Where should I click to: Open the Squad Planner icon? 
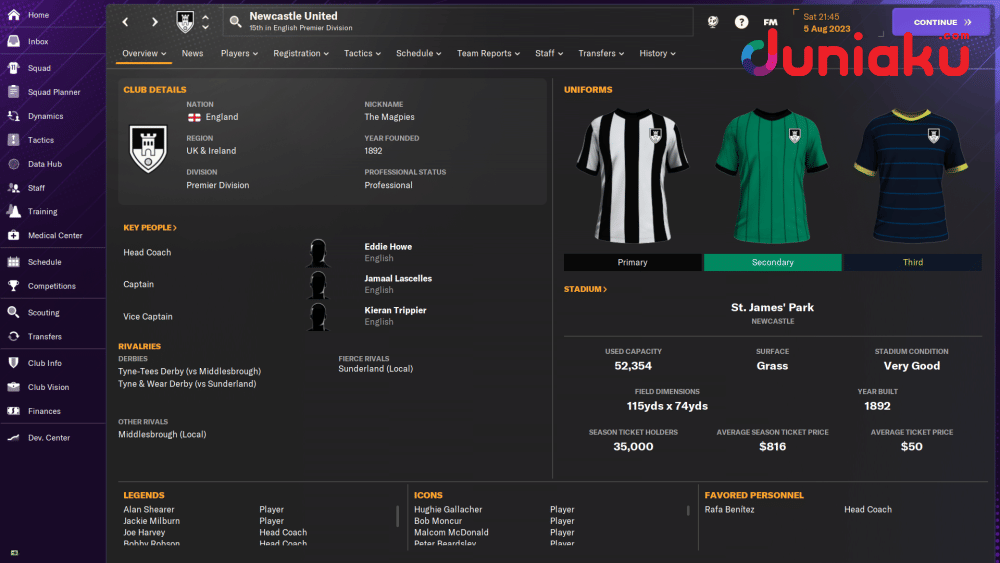13,92
